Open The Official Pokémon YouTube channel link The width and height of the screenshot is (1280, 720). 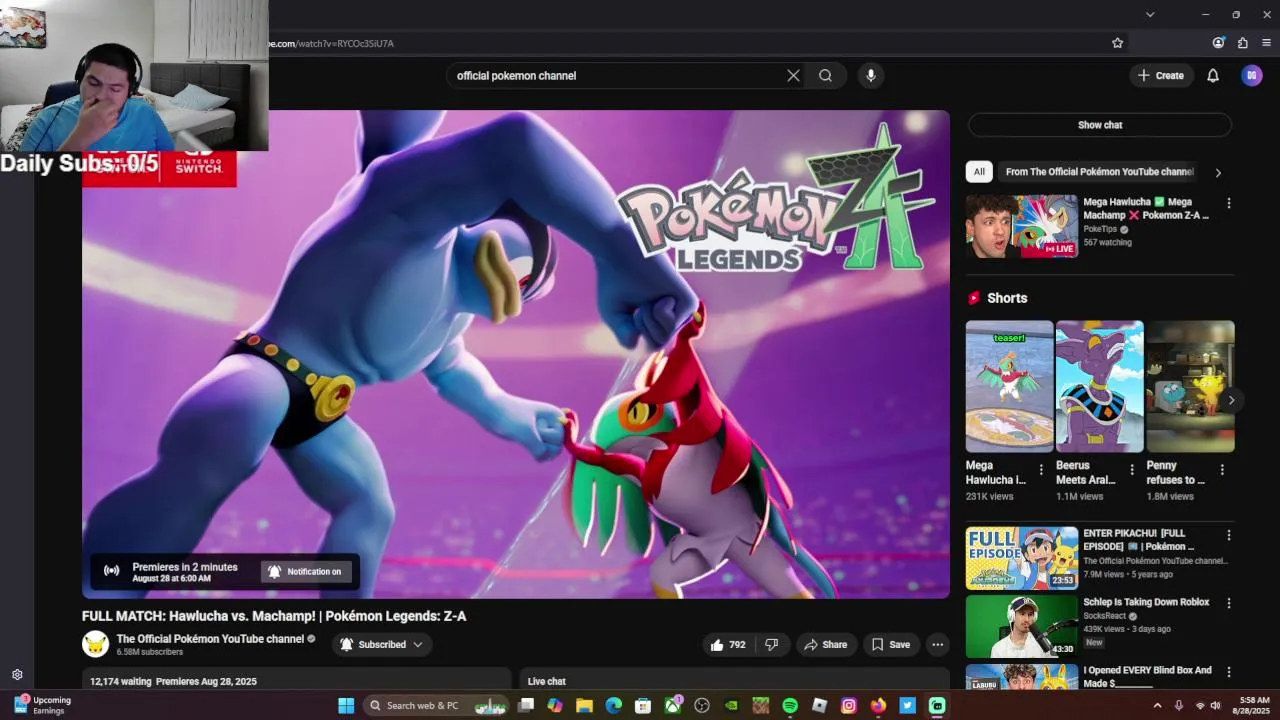click(x=210, y=639)
